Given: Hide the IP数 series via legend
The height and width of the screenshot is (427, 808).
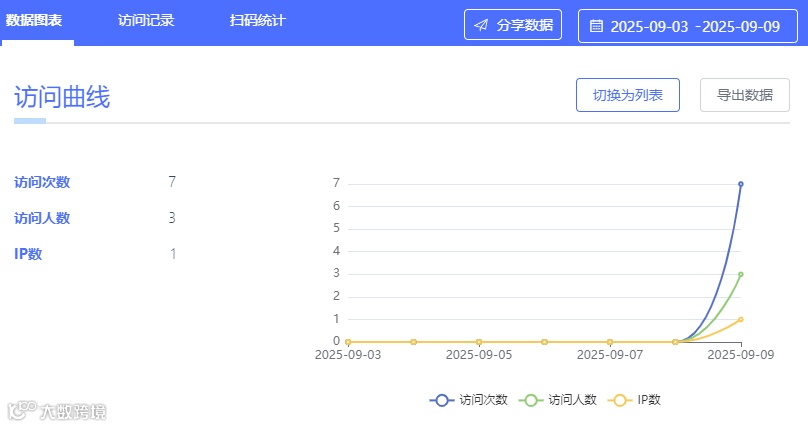Looking at the screenshot, I should 635,400.
